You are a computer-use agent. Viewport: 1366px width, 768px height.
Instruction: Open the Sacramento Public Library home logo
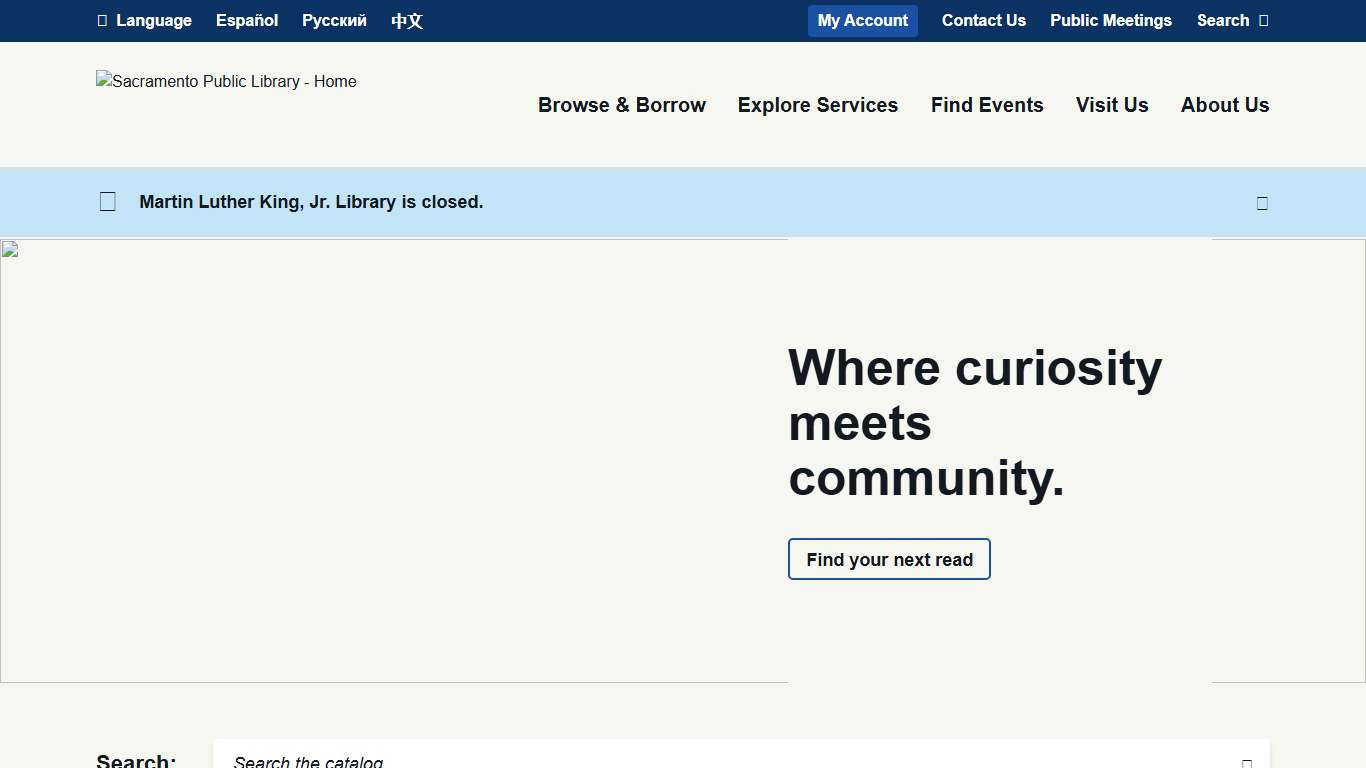226,82
